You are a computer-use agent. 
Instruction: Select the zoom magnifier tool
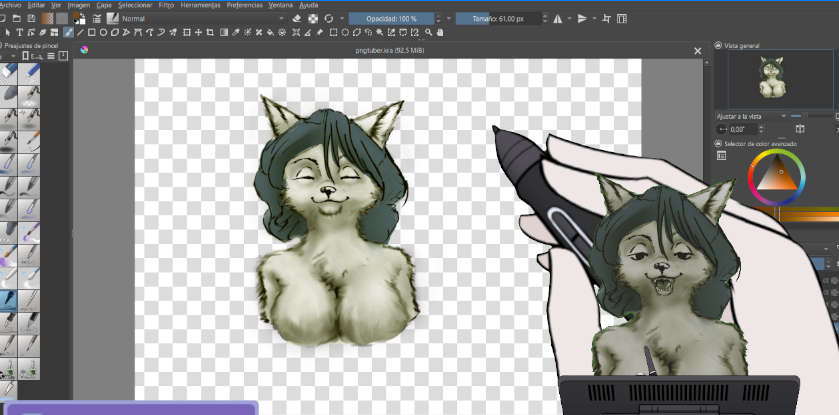[x=429, y=33]
